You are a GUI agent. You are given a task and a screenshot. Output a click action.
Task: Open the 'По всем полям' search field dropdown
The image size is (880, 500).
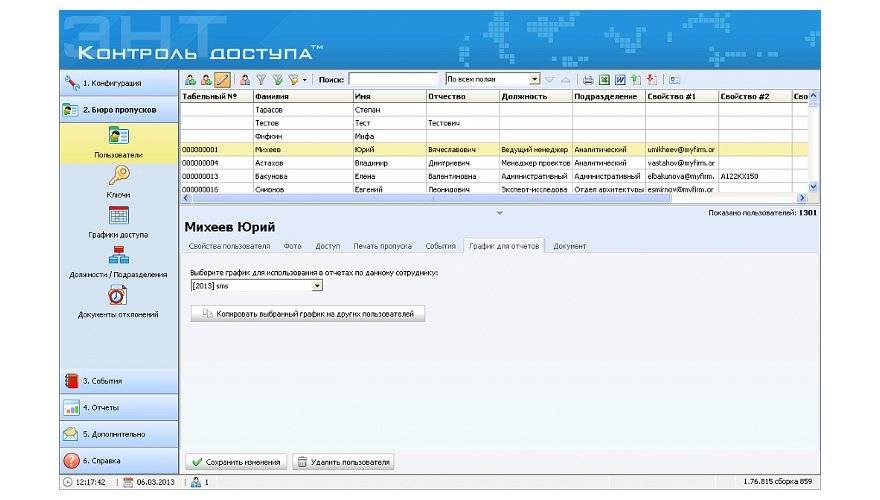[534, 79]
